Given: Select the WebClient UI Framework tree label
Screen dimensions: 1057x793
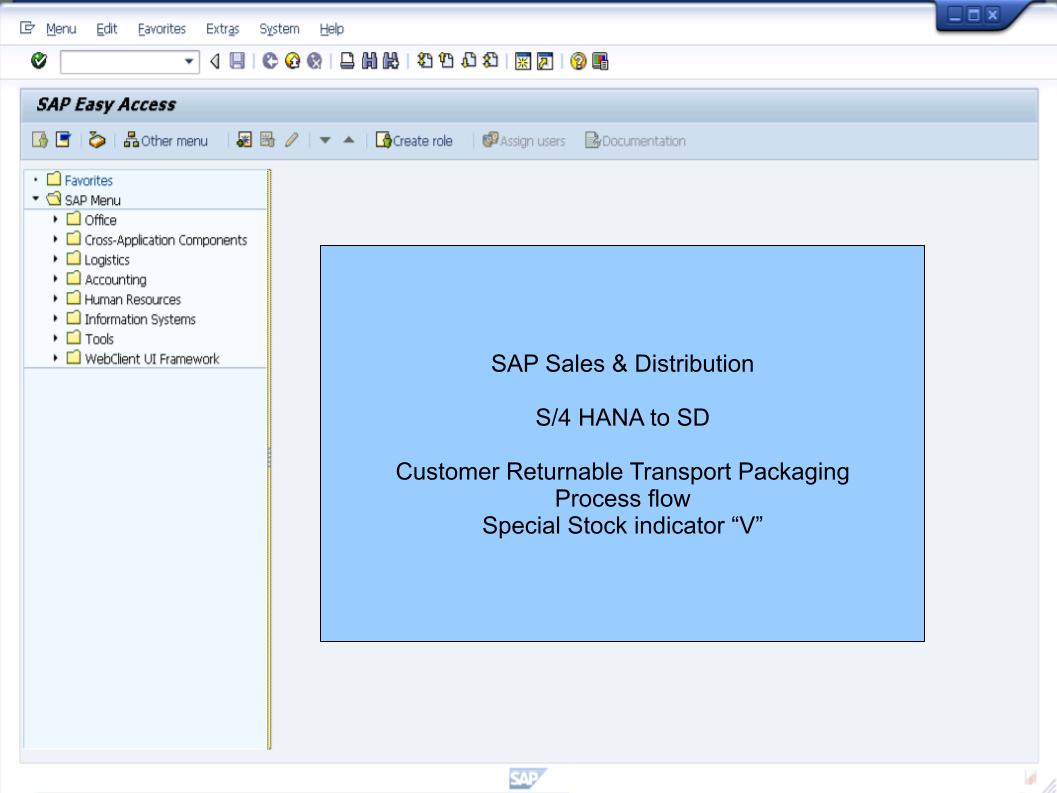Looking at the screenshot, I should pos(152,359).
